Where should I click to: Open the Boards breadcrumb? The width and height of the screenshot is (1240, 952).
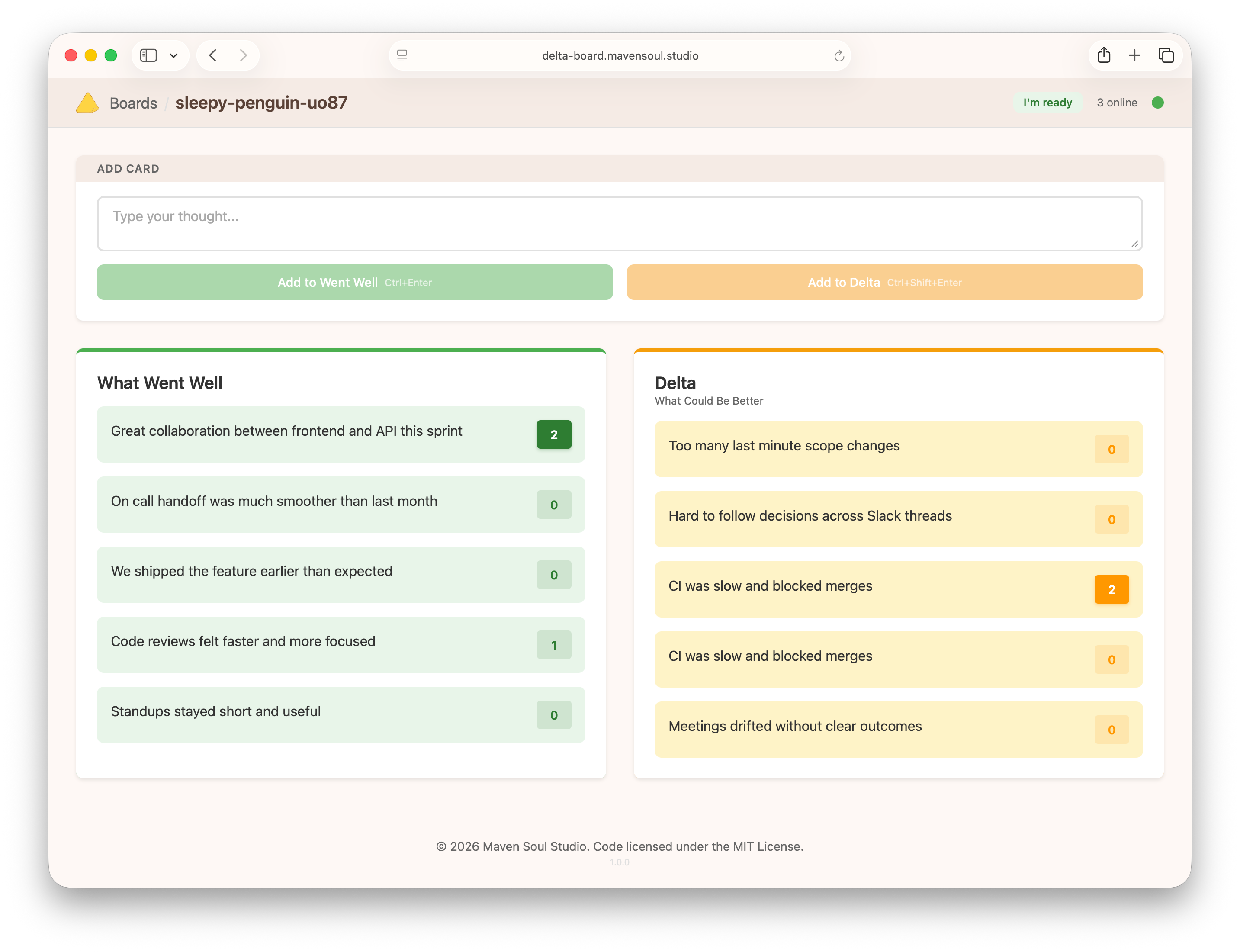[x=133, y=103]
